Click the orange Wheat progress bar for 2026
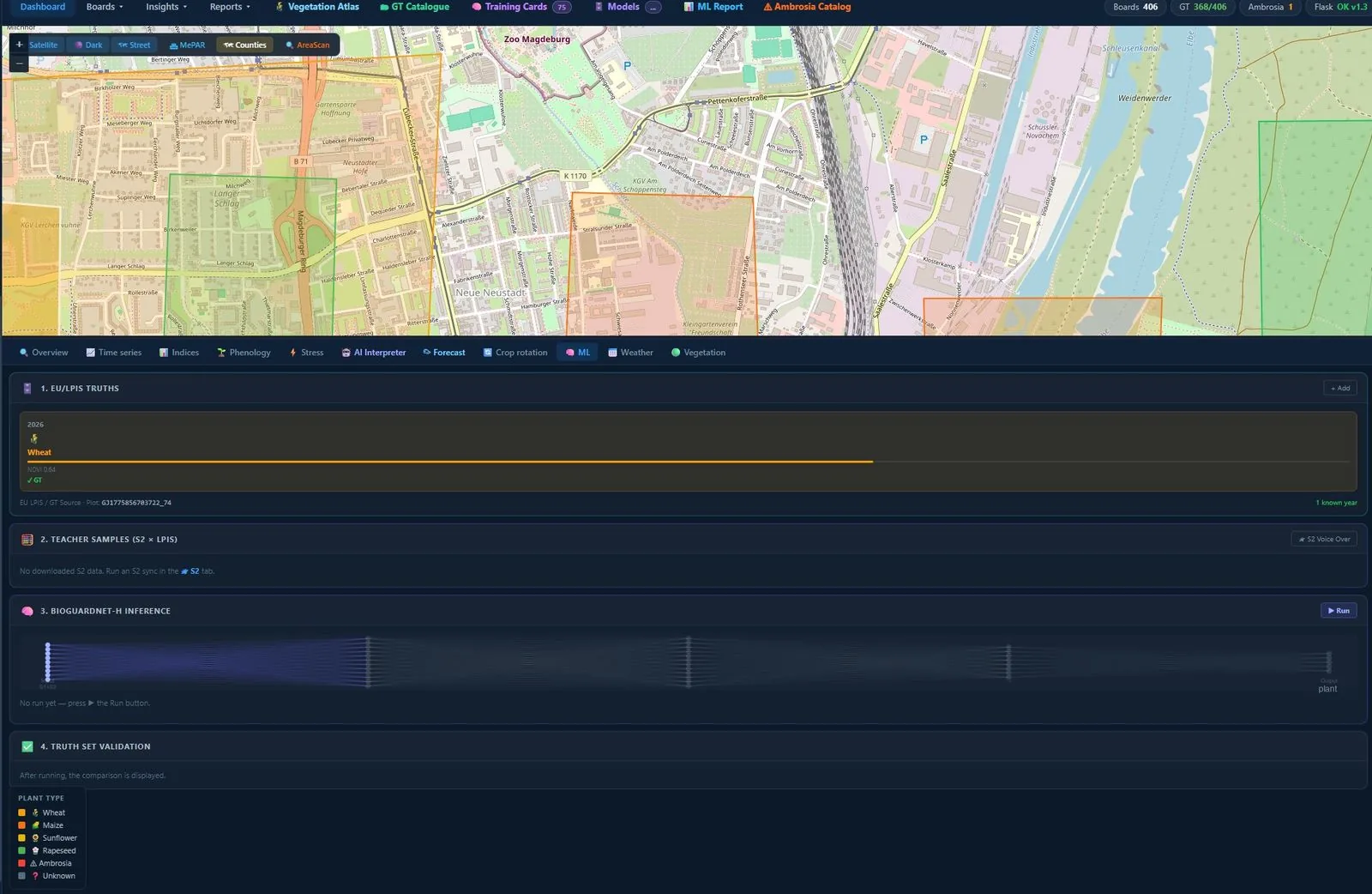1372x894 pixels. pyautogui.click(x=450, y=462)
